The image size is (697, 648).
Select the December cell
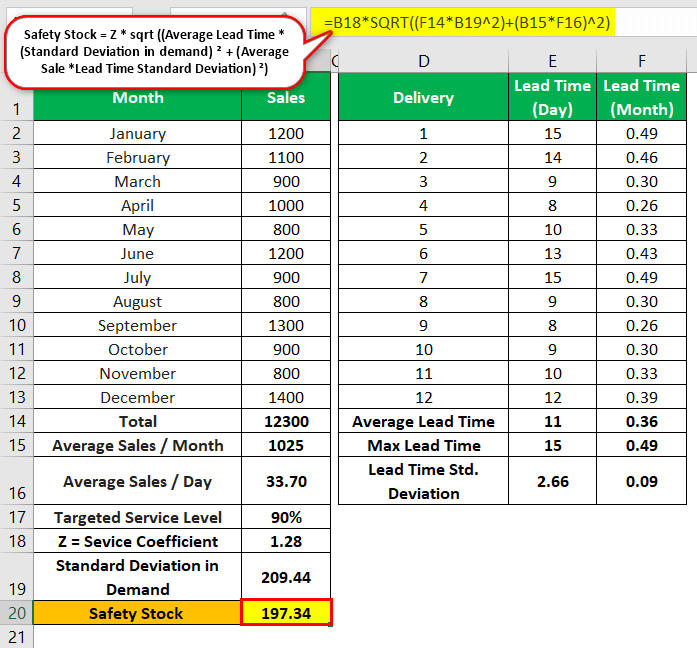137,397
